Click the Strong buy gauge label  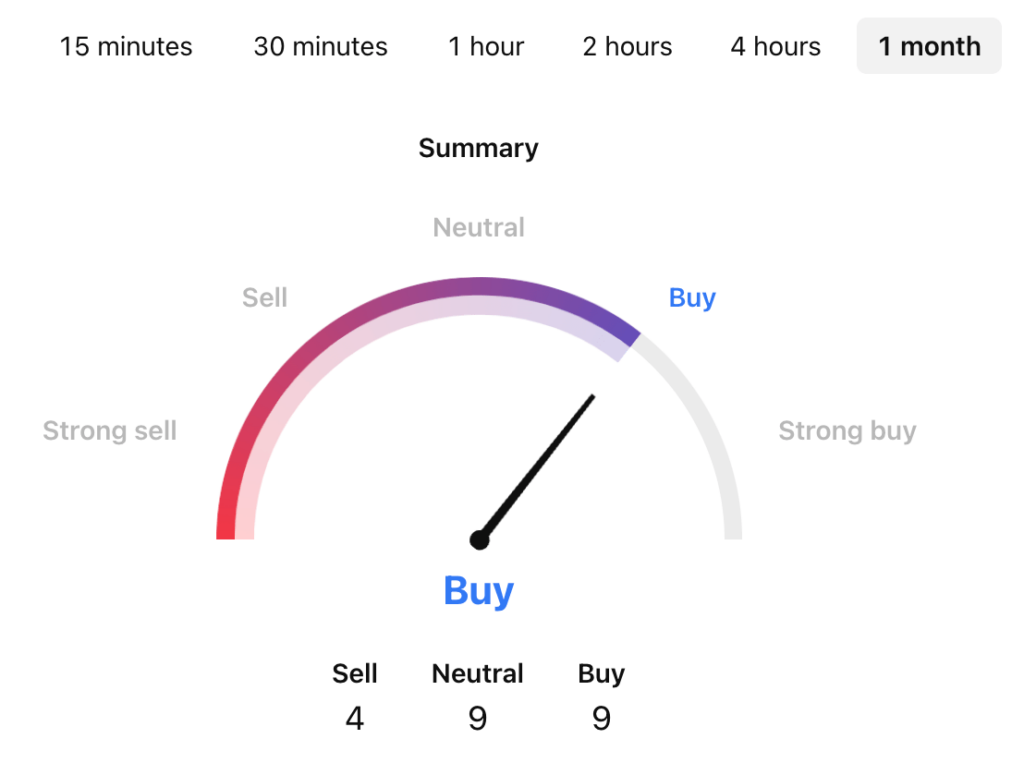847,431
